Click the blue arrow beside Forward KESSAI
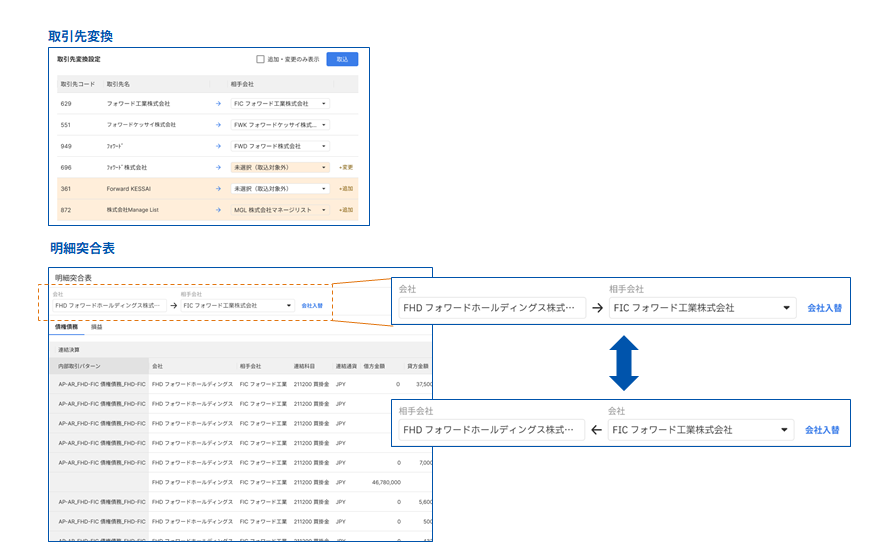890x550 pixels. 218,188
